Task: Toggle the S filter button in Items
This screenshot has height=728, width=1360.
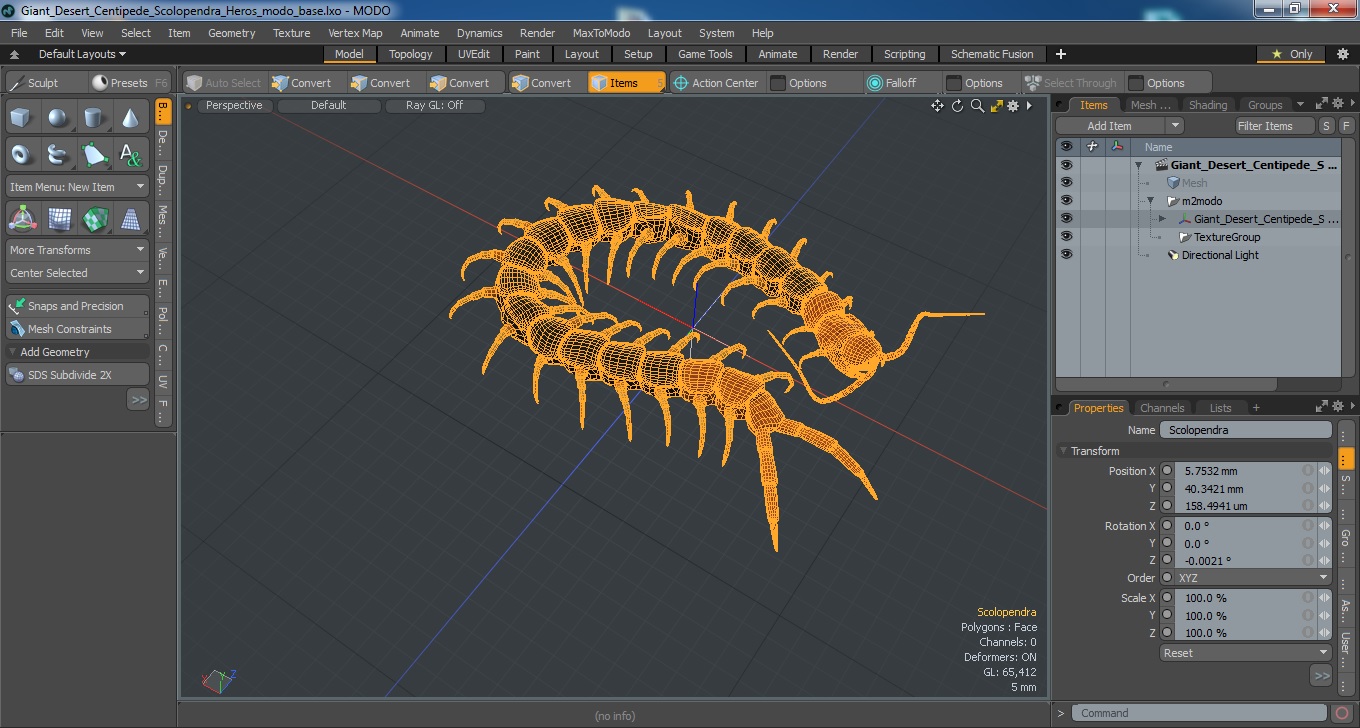Action: click(x=1326, y=126)
